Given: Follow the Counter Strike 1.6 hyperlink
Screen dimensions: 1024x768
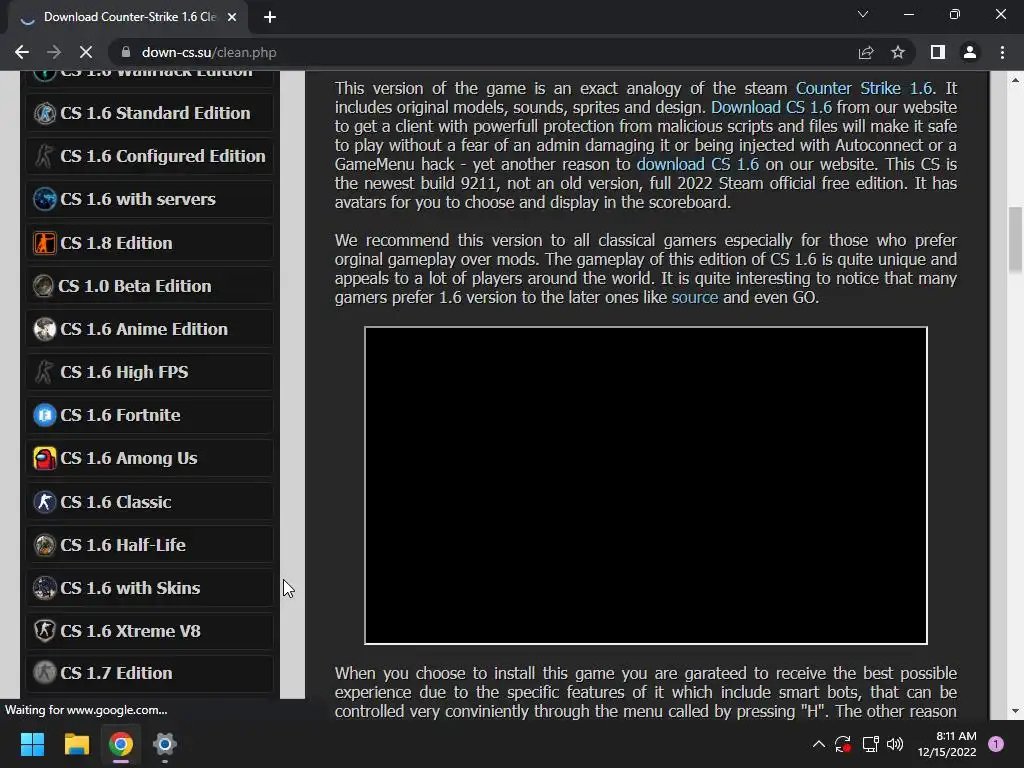Looking at the screenshot, I should pyautogui.click(x=864, y=88).
